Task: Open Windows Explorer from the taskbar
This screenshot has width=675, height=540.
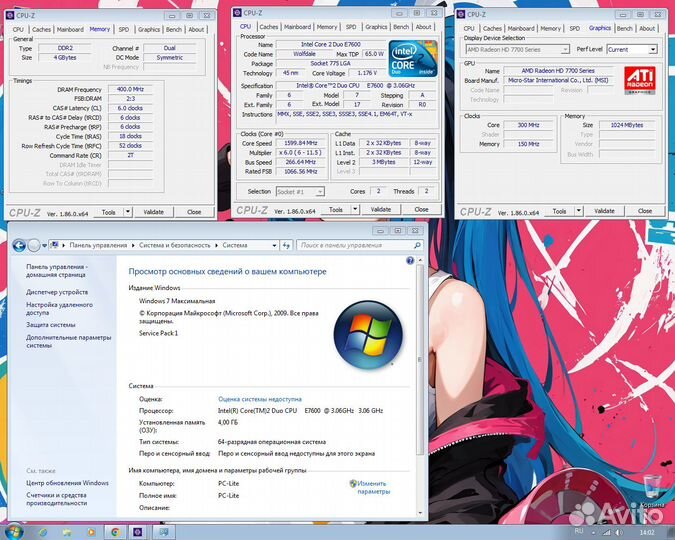Action: click(x=67, y=532)
